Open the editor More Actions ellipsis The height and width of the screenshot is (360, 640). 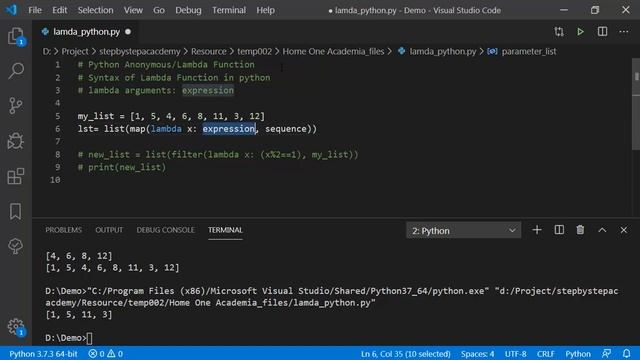(624, 31)
